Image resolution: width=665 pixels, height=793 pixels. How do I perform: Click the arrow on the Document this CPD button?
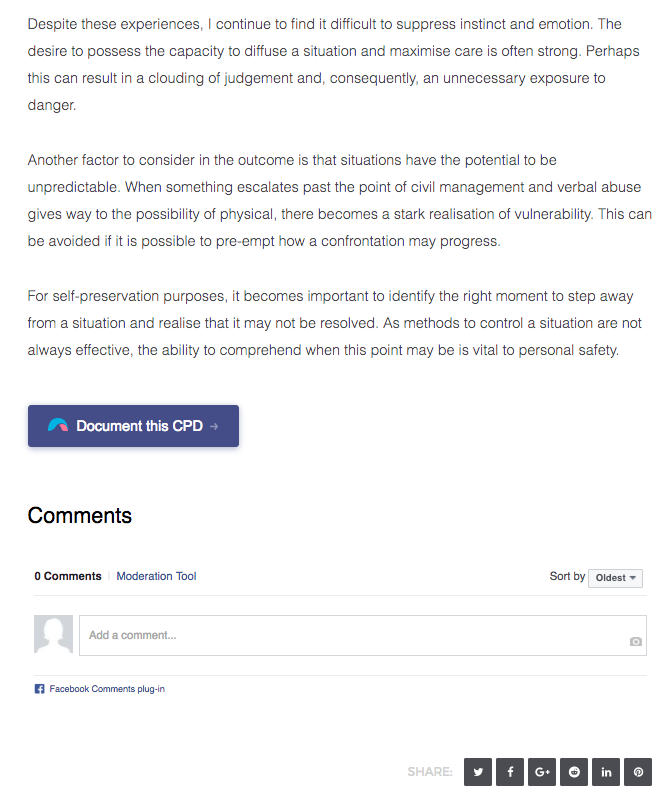214,426
